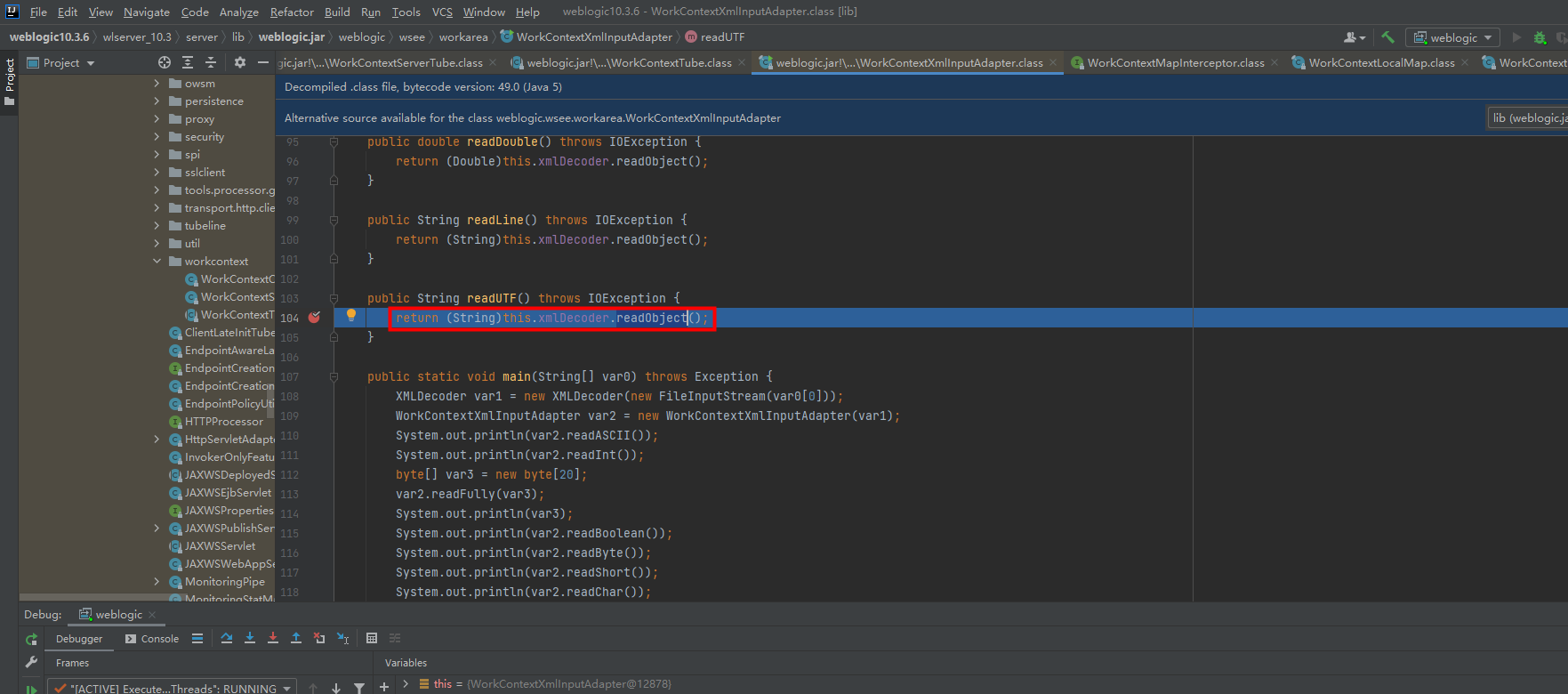Viewport: 1568px width, 694px height.
Task: Switch to WorkContextTube.class tab
Action: (x=628, y=62)
